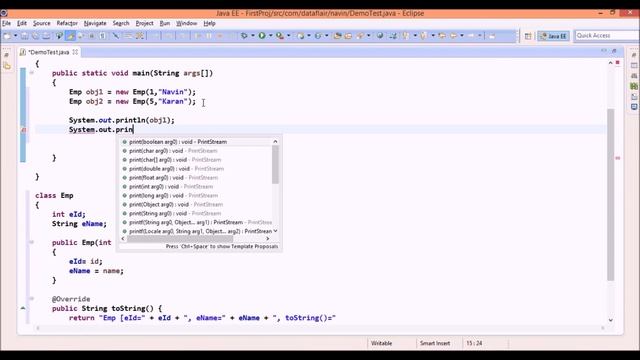Select print(int arg0) proposal
The height and width of the screenshot is (360, 640).
(196, 187)
